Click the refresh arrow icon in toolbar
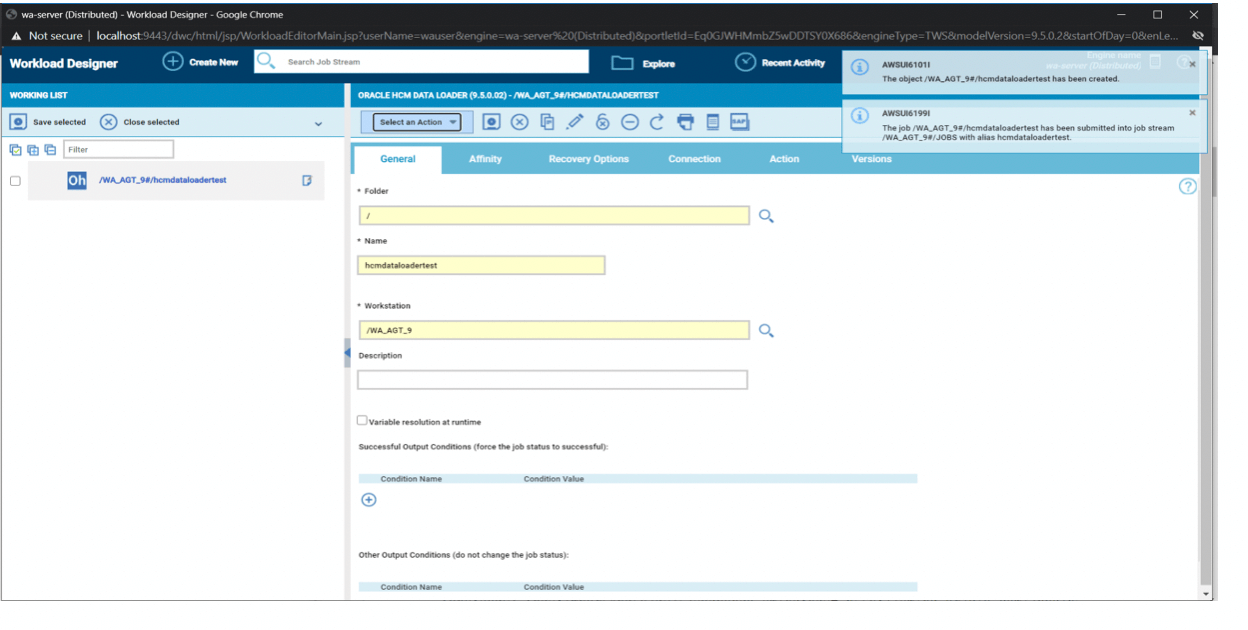This screenshot has width=1248, height=630. (657, 122)
